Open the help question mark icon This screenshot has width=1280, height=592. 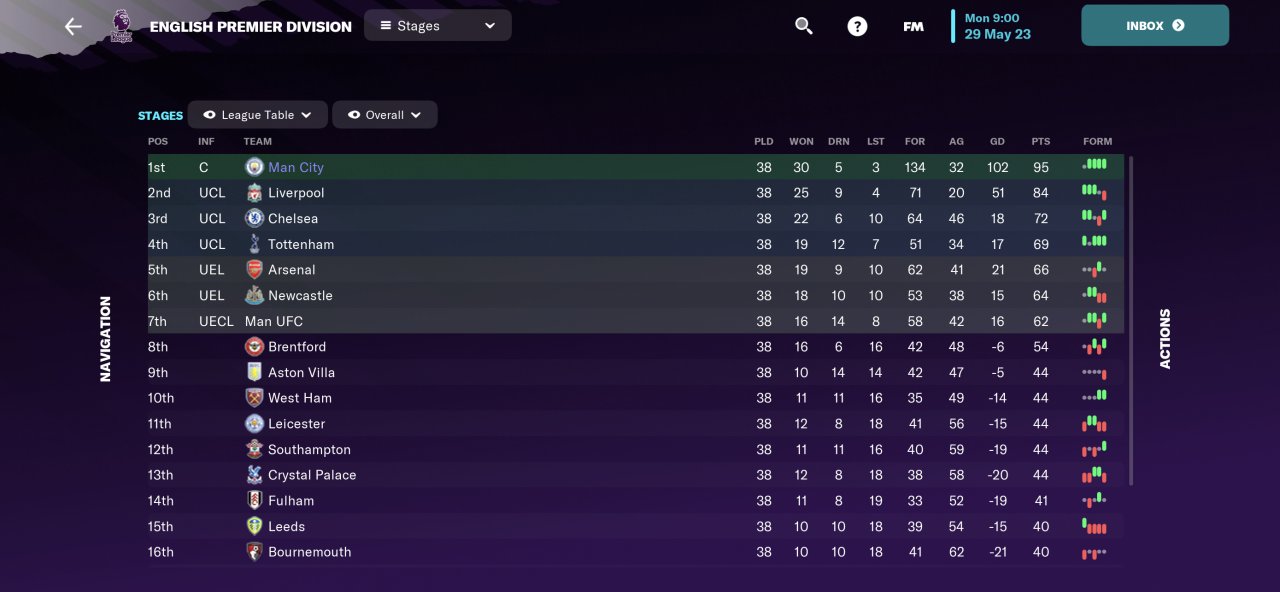(x=857, y=26)
